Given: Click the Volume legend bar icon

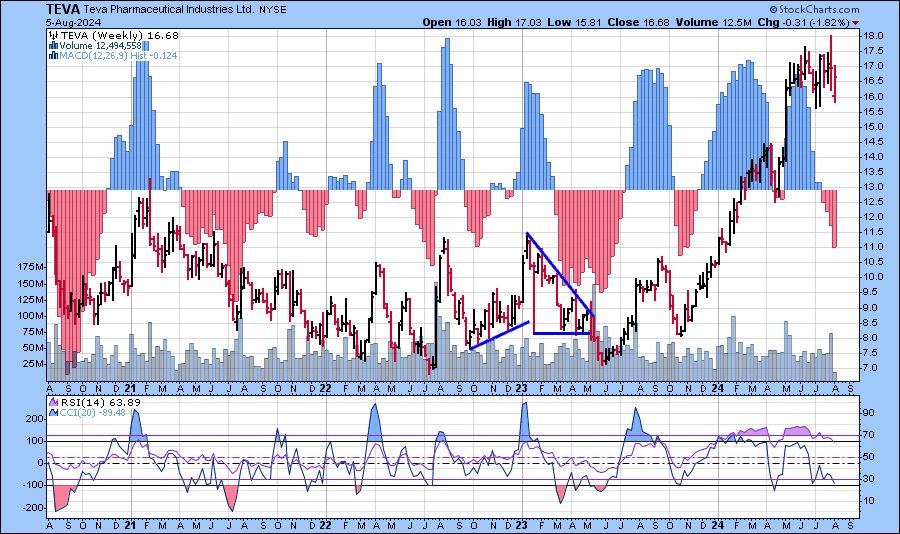Looking at the screenshot, I should click(53, 45).
